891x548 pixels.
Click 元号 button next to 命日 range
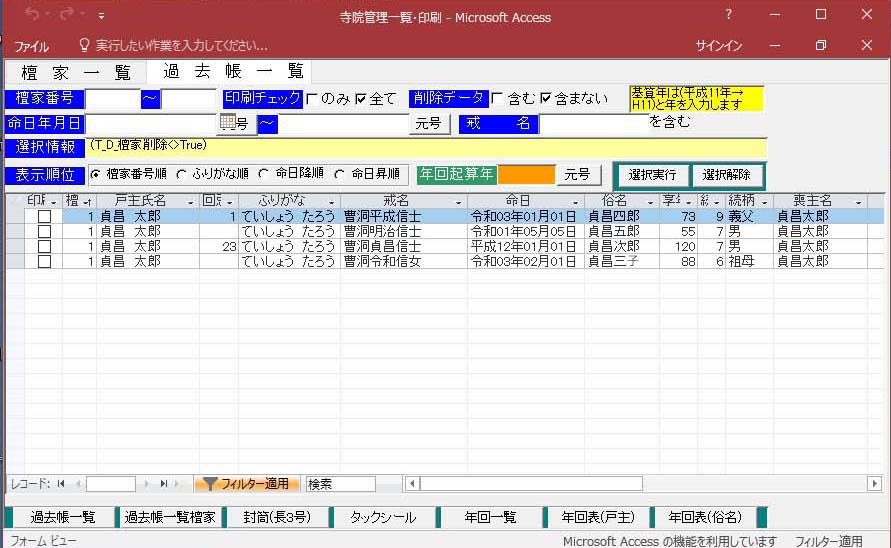(428, 123)
